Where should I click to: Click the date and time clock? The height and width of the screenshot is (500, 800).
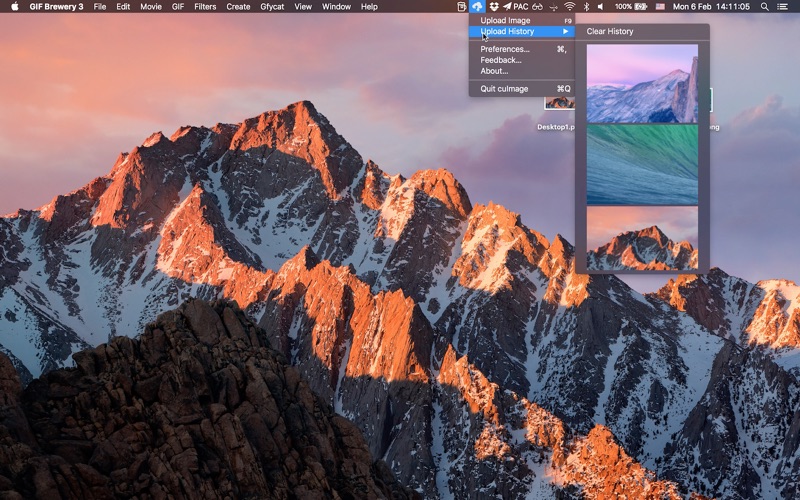click(x=711, y=7)
